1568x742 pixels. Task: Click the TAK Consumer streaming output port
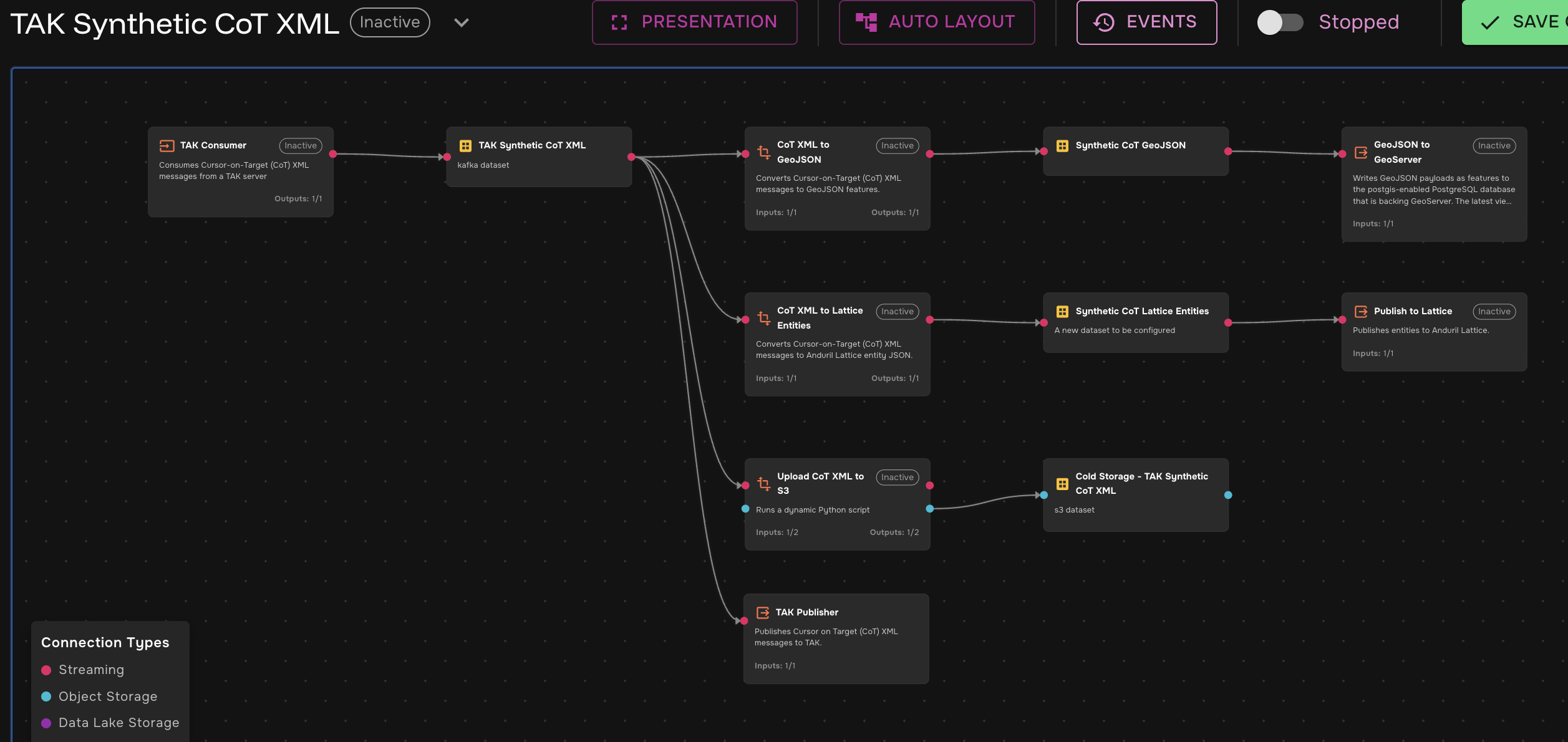pyautogui.click(x=333, y=154)
